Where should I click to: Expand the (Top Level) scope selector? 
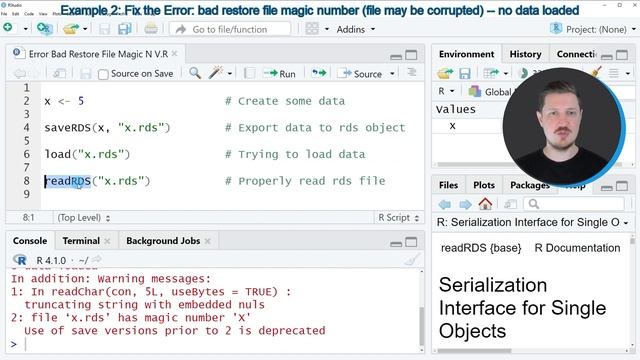pyautogui.click(x=84, y=218)
